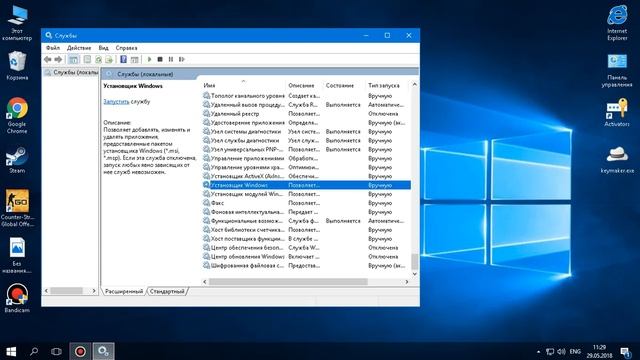640x360 pixels.
Task: Select Управление приложениями service
Action: pos(306,158)
